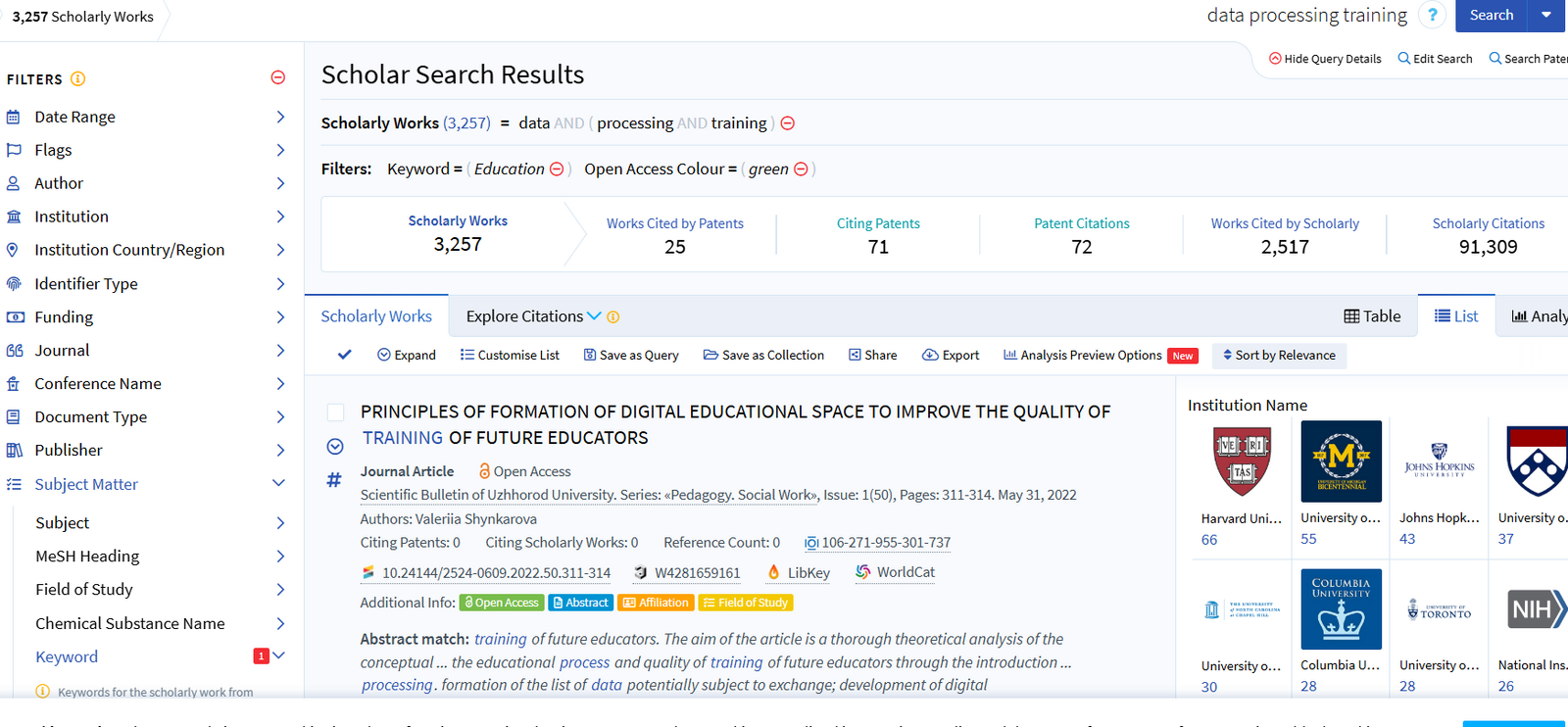
Task: Remove the Education keyword filter
Action: pos(557,170)
